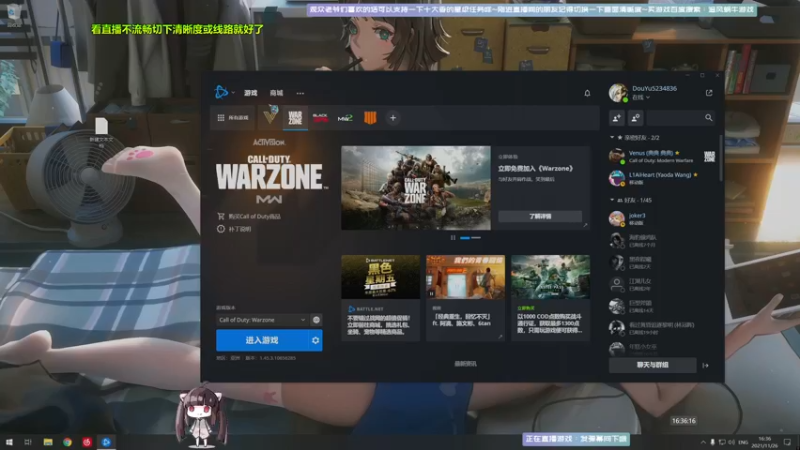The width and height of the screenshot is (800, 450).
Task: Open the Battle.net logo menu
Action: pos(221,92)
